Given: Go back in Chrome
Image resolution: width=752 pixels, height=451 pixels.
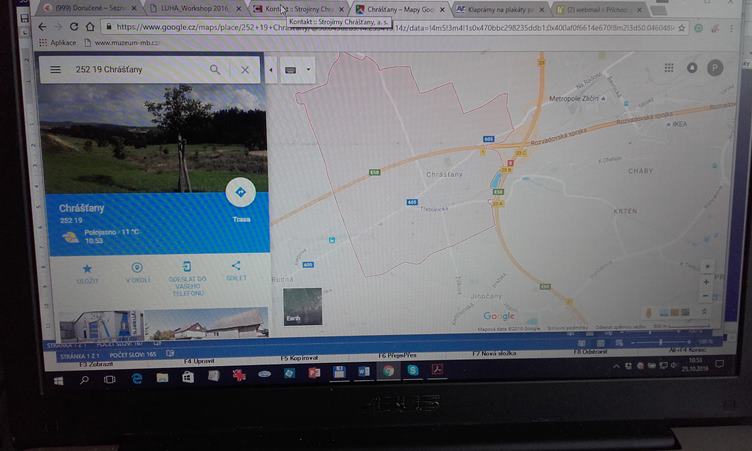Looking at the screenshot, I should pyautogui.click(x=42, y=27).
